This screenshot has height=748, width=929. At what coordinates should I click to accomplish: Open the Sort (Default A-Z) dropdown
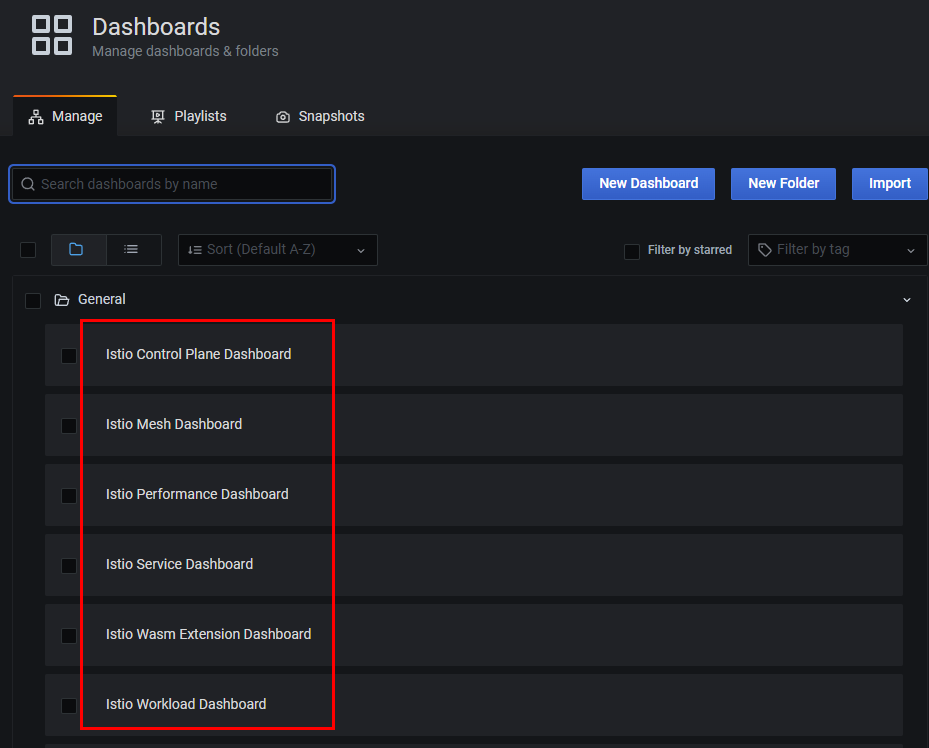click(277, 250)
